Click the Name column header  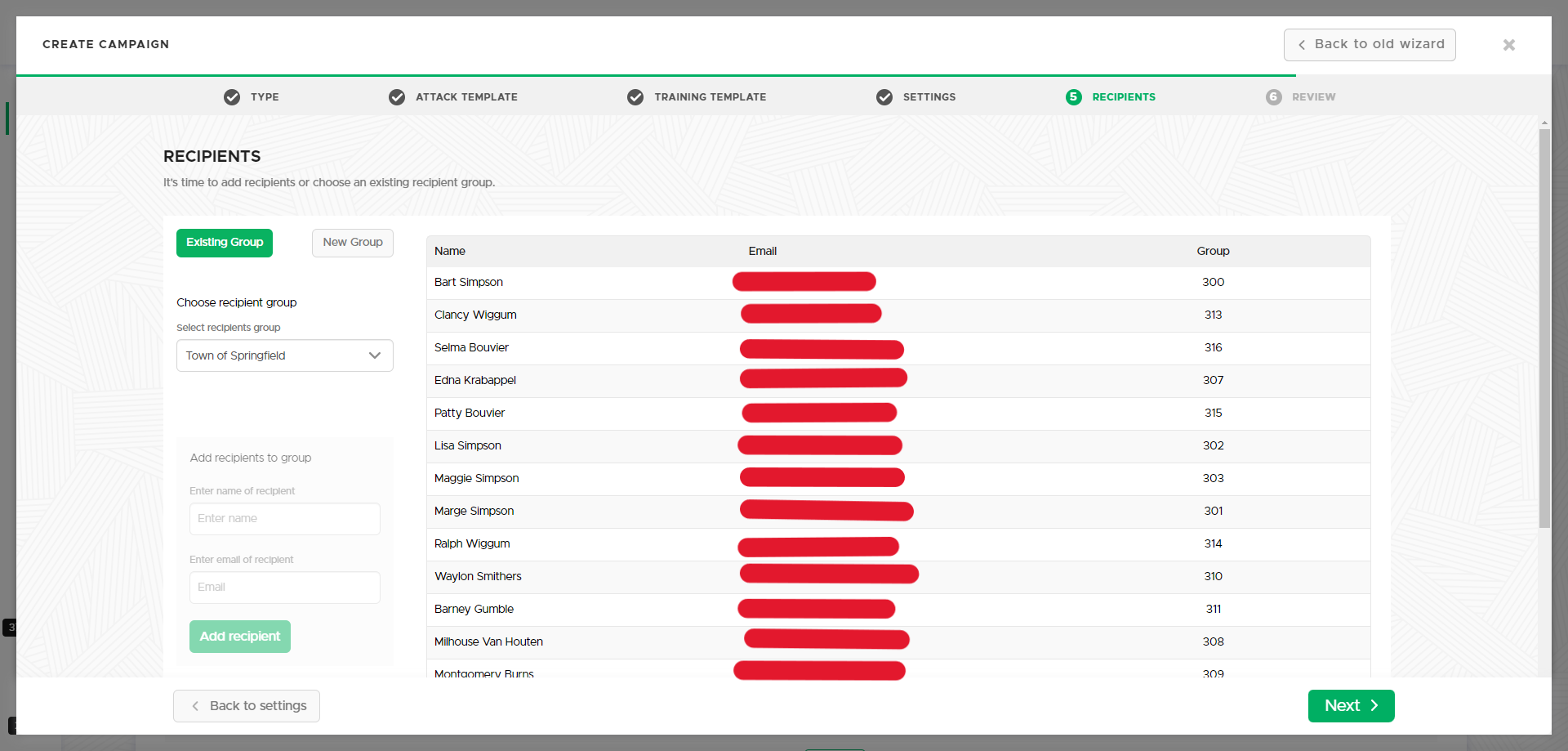coord(450,251)
